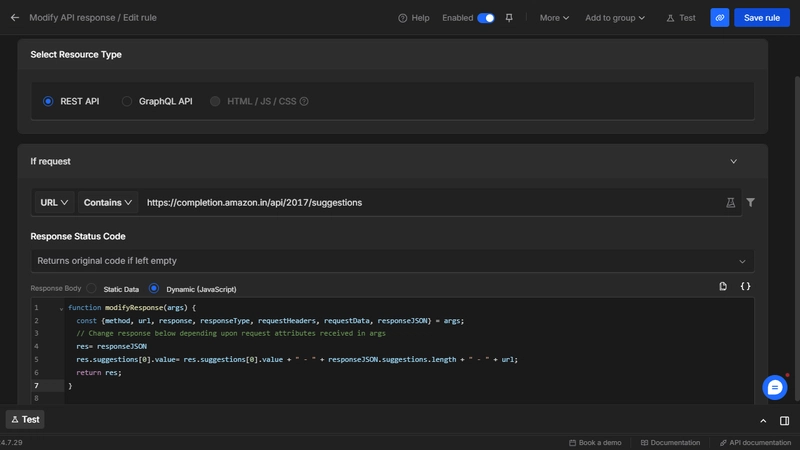Click the page vertical scrollbar
This screenshot has width=800, height=450.
click(797, 240)
